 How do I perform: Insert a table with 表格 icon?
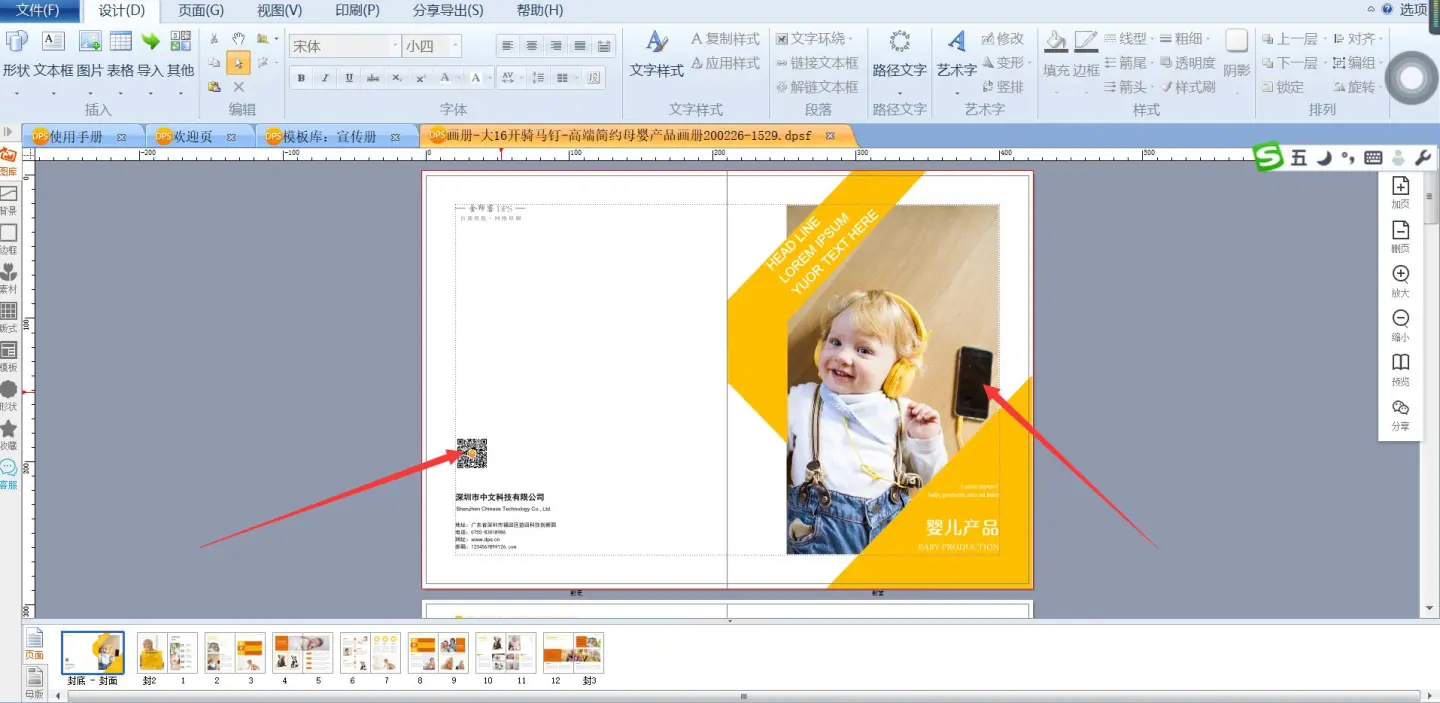[121, 42]
